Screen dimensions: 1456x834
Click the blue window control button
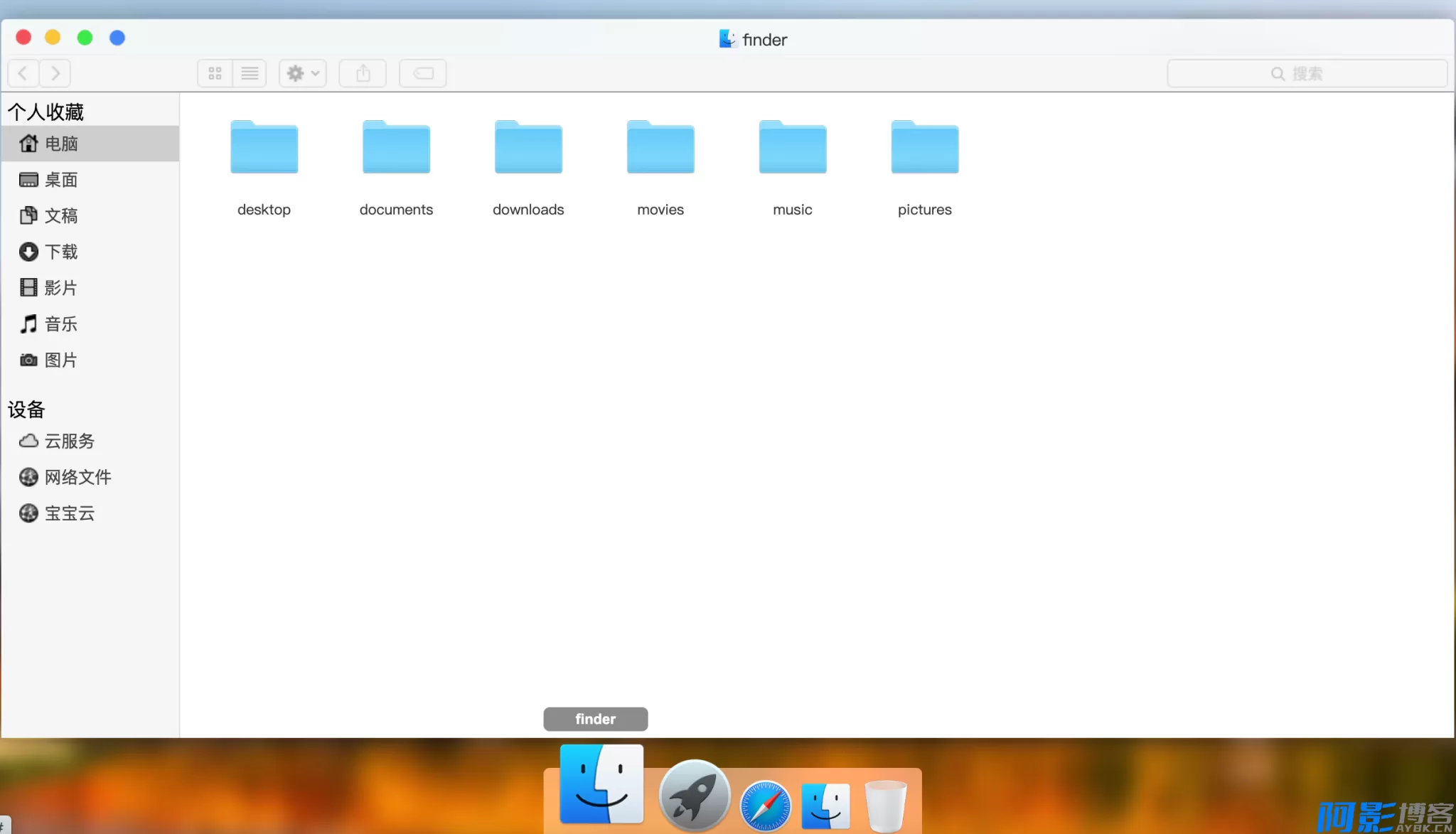tap(117, 38)
